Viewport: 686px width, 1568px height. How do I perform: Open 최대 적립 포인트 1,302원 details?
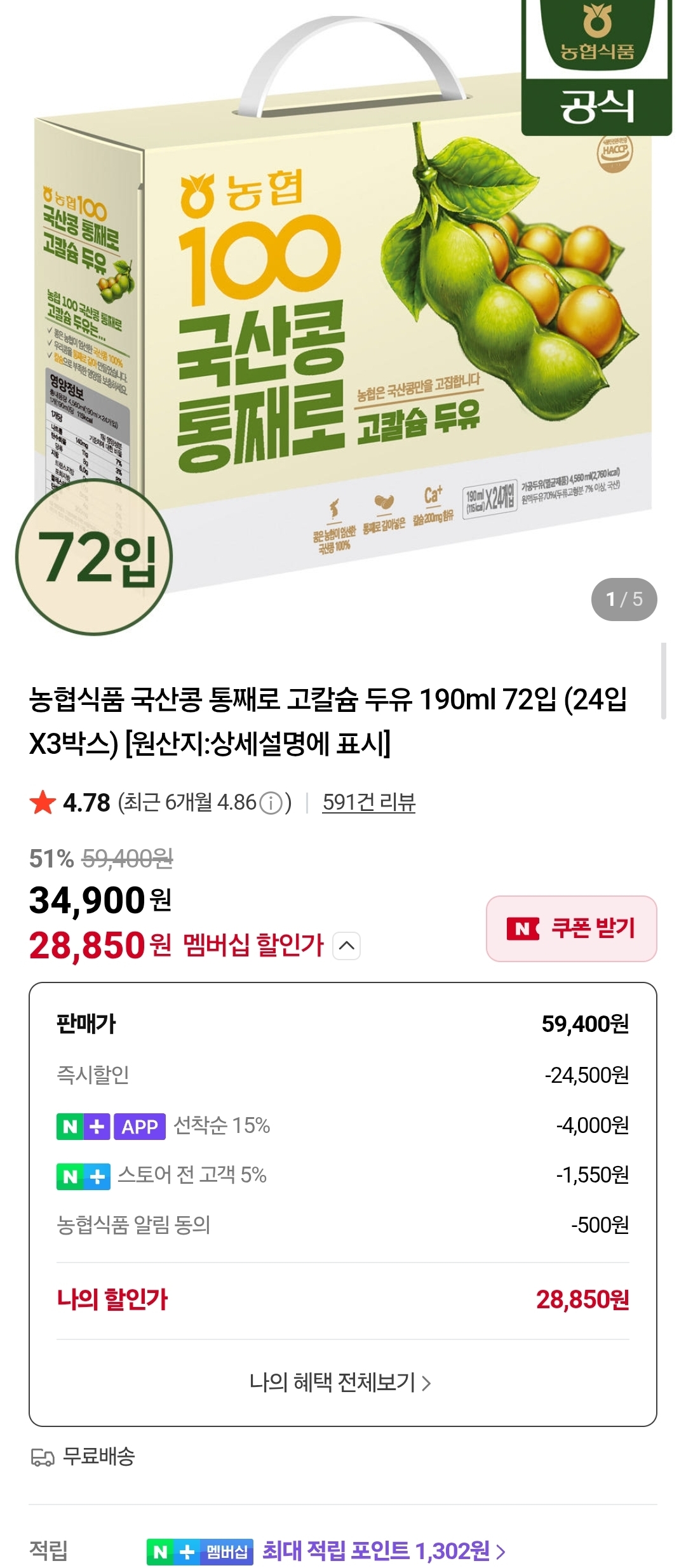pyautogui.click(x=384, y=1551)
